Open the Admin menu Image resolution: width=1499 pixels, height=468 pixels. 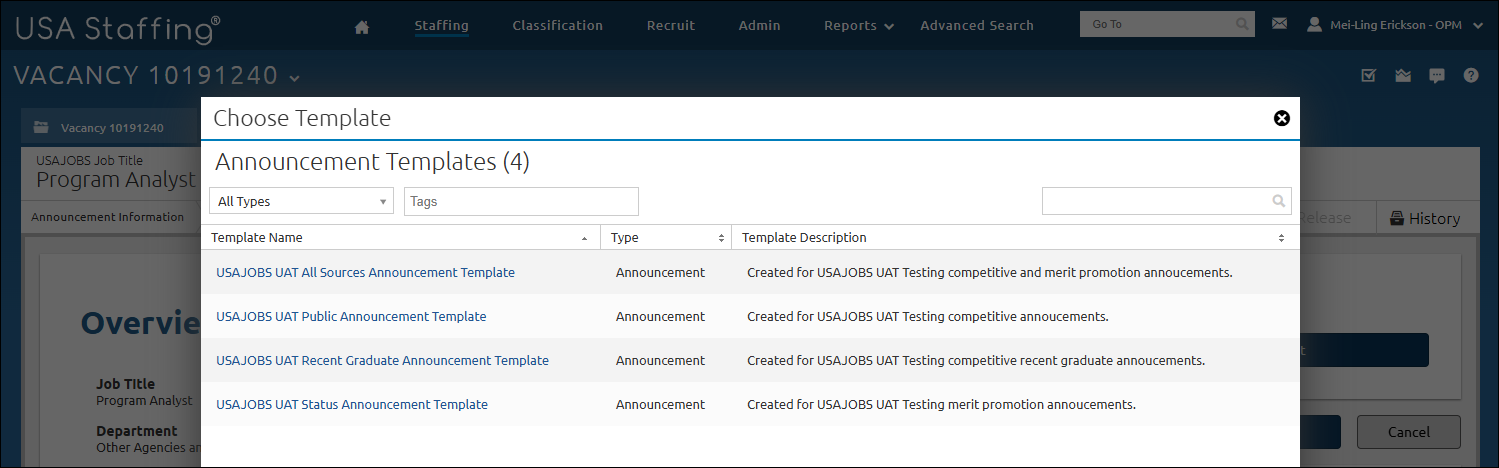point(759,26)
